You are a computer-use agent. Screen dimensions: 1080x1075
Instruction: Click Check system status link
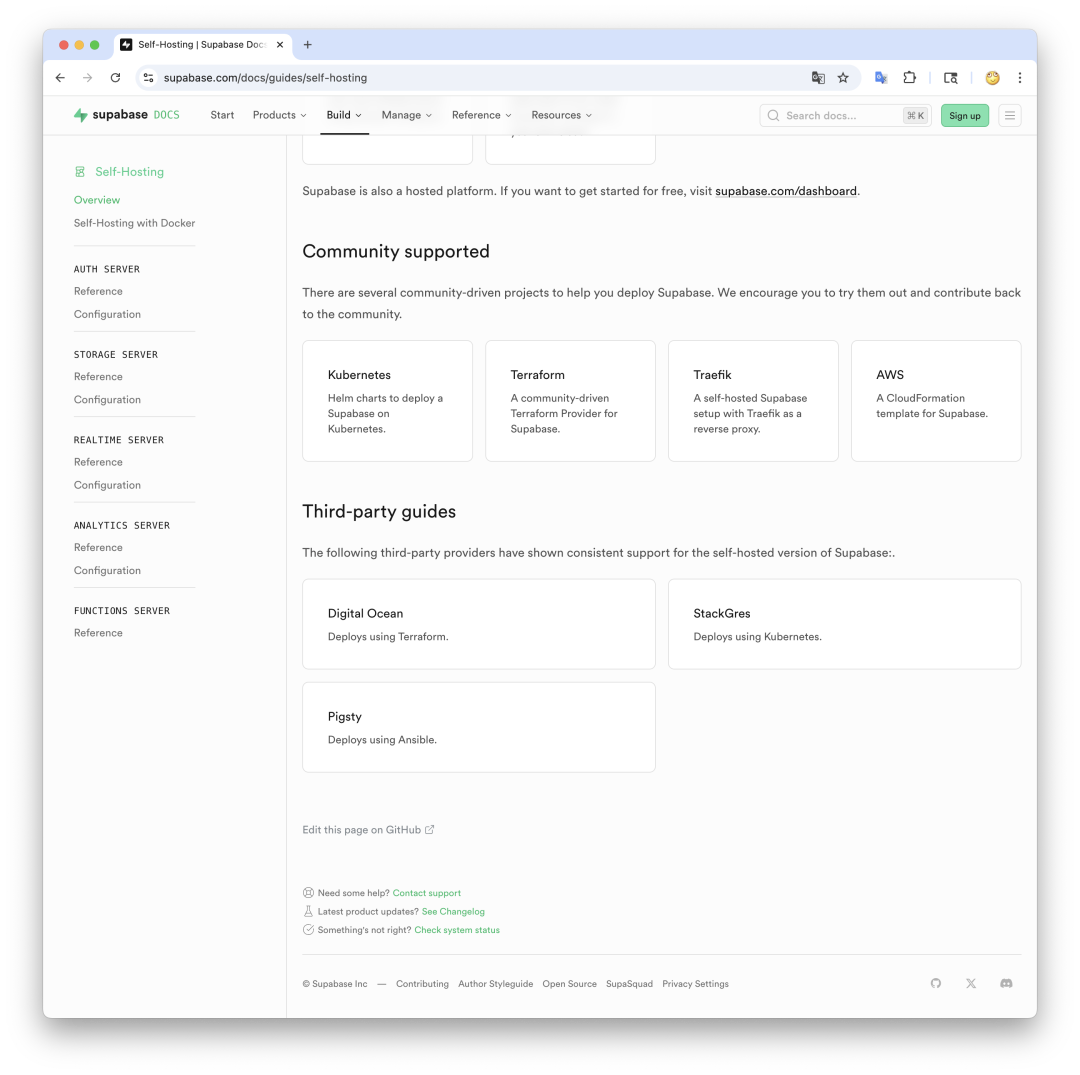[457, 930]
